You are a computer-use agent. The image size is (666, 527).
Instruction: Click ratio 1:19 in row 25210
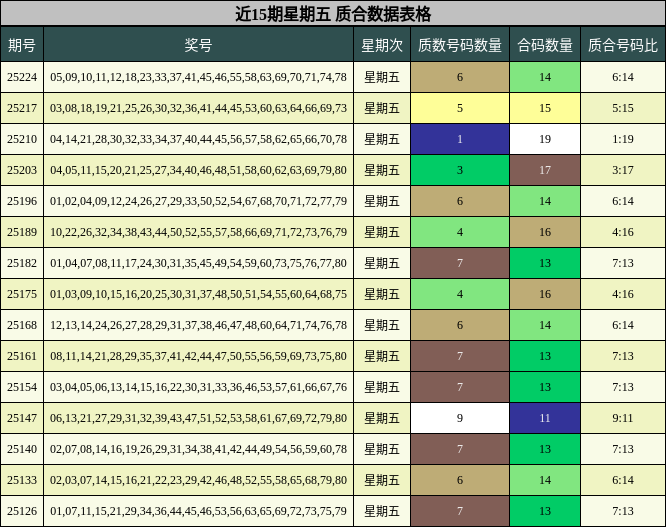click(x=623, y=139)
